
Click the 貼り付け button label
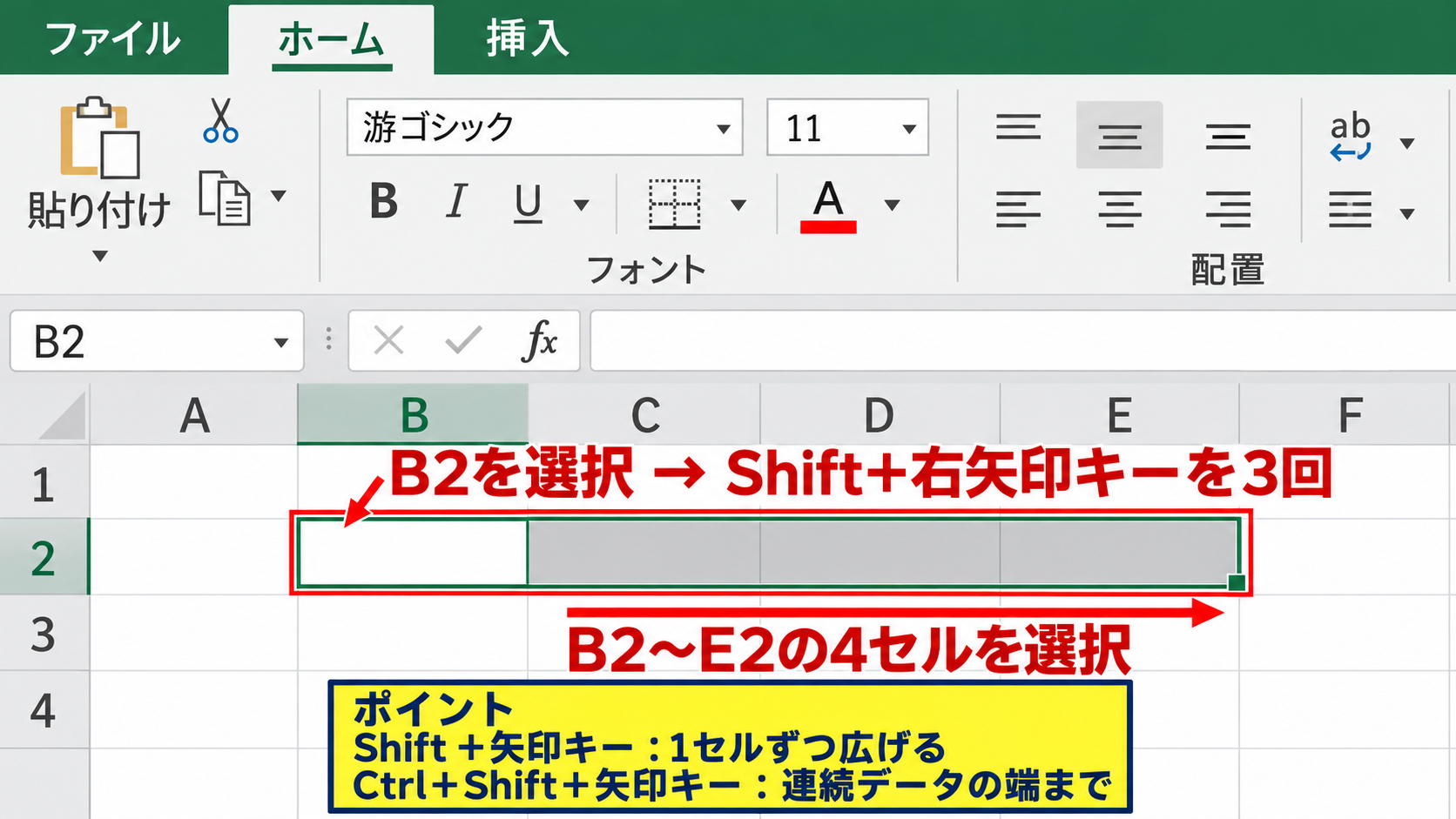pos(99,210)
